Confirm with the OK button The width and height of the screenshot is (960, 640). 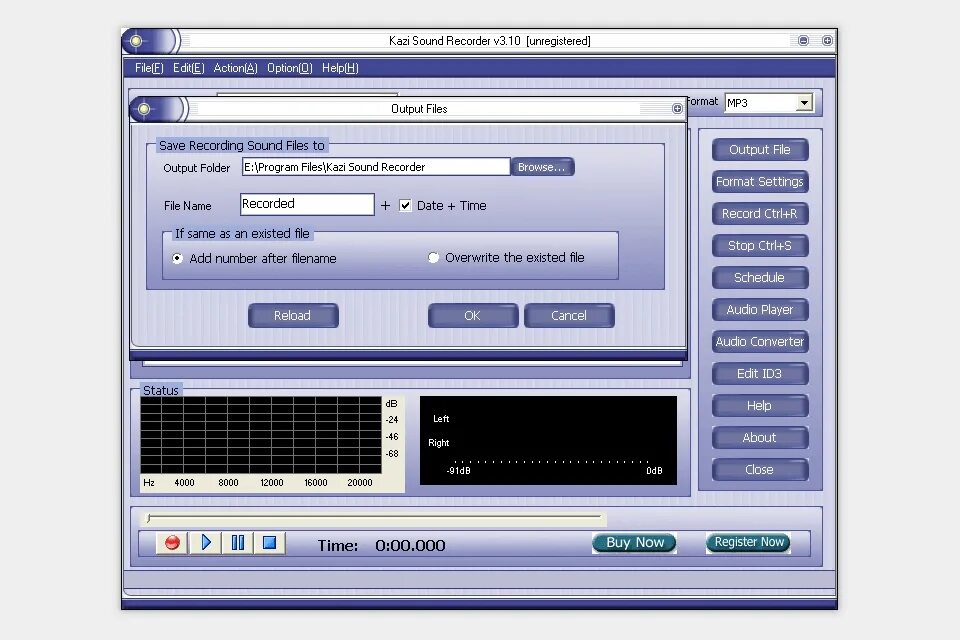click(x=473, y=315)
